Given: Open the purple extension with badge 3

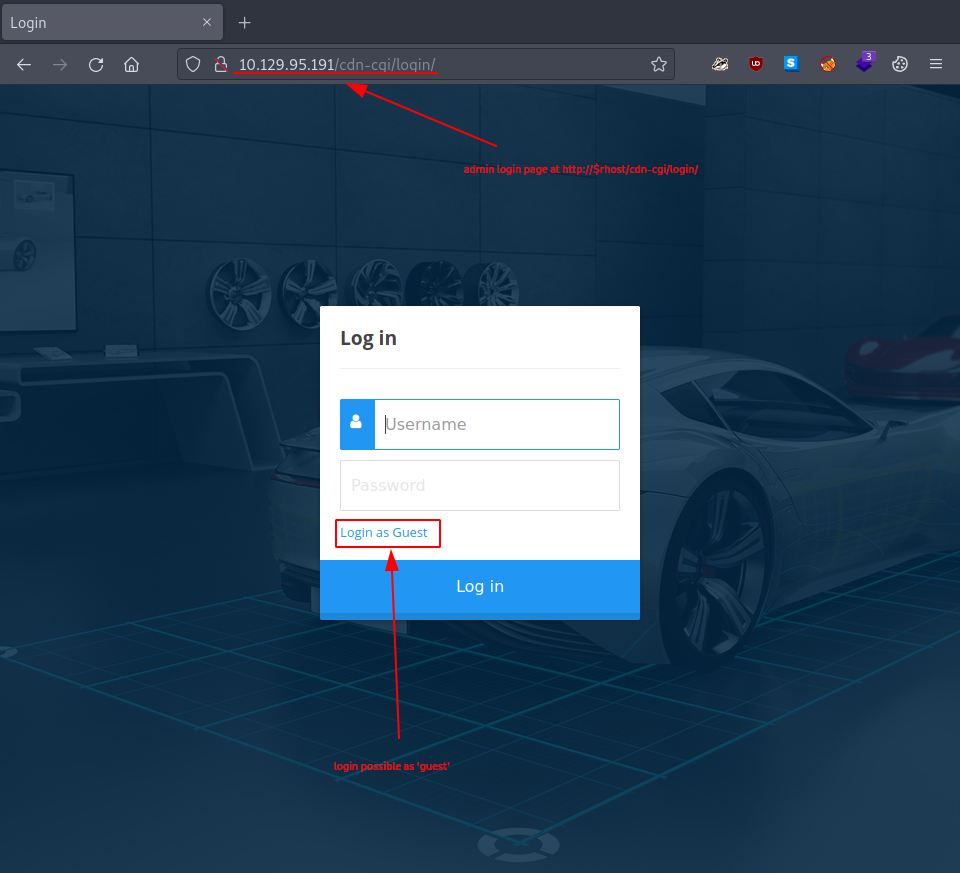Looking at the screenshot, I should click(864, 63).
